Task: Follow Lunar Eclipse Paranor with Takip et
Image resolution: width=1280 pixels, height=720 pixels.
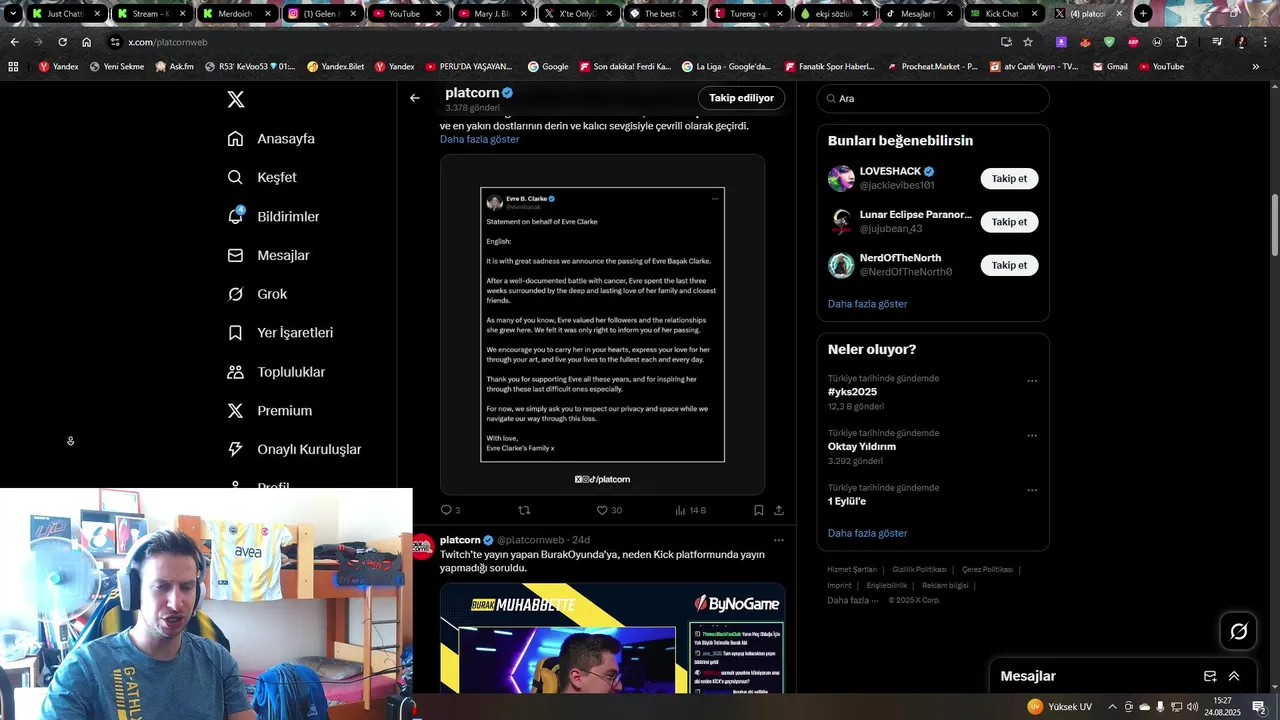Action: coord(1009,222)
